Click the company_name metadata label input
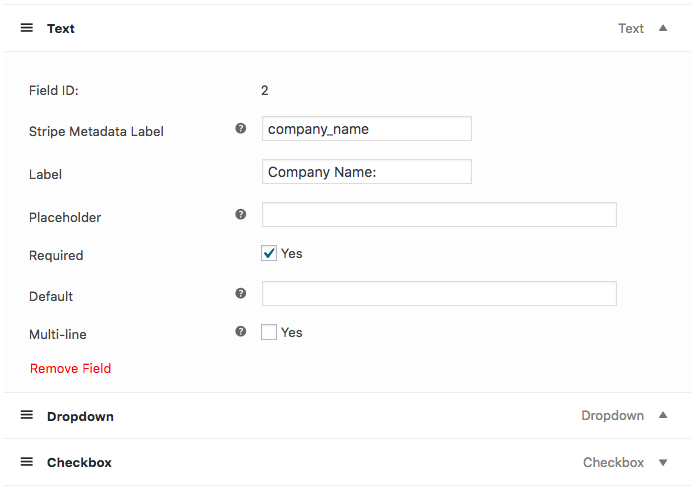Image resolution: width=698 pixels, height=488 pixels. tap(367, 129)
